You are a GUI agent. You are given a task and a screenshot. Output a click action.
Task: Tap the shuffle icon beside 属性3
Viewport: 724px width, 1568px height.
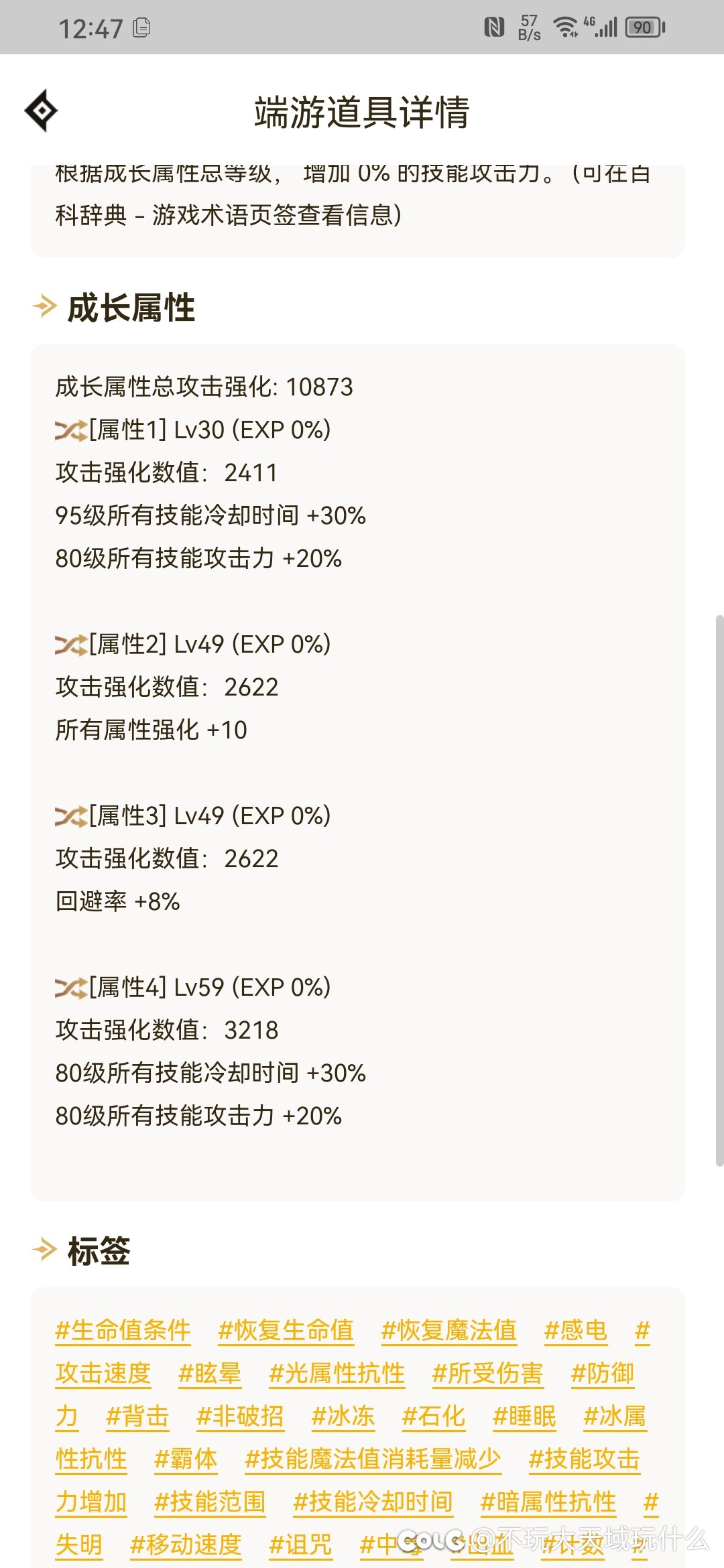pos(71,816)
